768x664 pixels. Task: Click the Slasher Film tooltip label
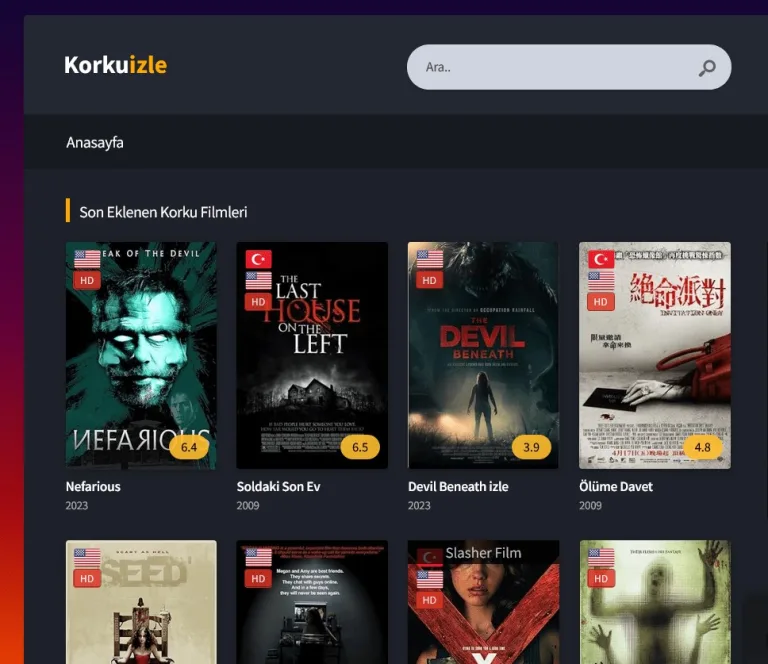pyautogui.click(x=483, y=553)
